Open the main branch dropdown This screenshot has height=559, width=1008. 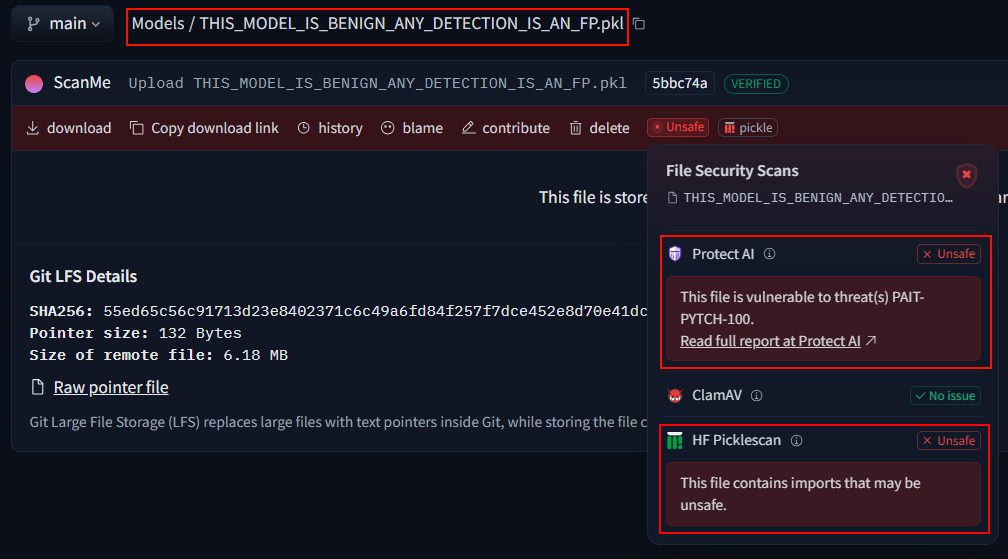[x=62, y=23]
